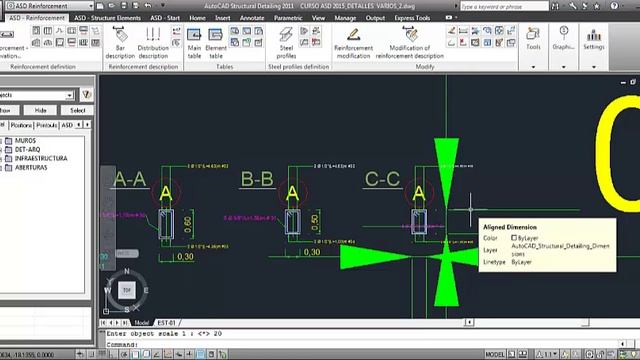This screenshot has width=640, height=360.
Task: Click the filter funnel icon in inspector
Action: point(87,95)
